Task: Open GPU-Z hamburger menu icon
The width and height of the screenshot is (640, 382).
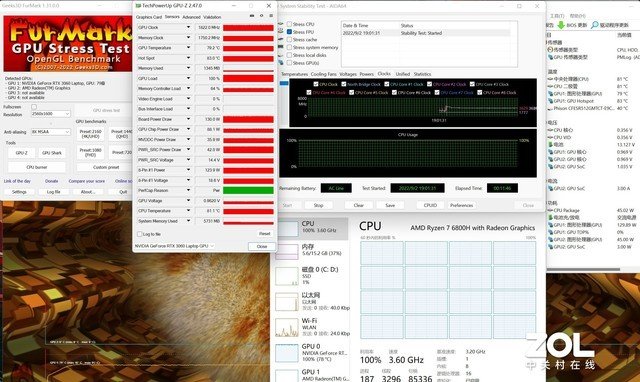Action: tap(271, 16)
